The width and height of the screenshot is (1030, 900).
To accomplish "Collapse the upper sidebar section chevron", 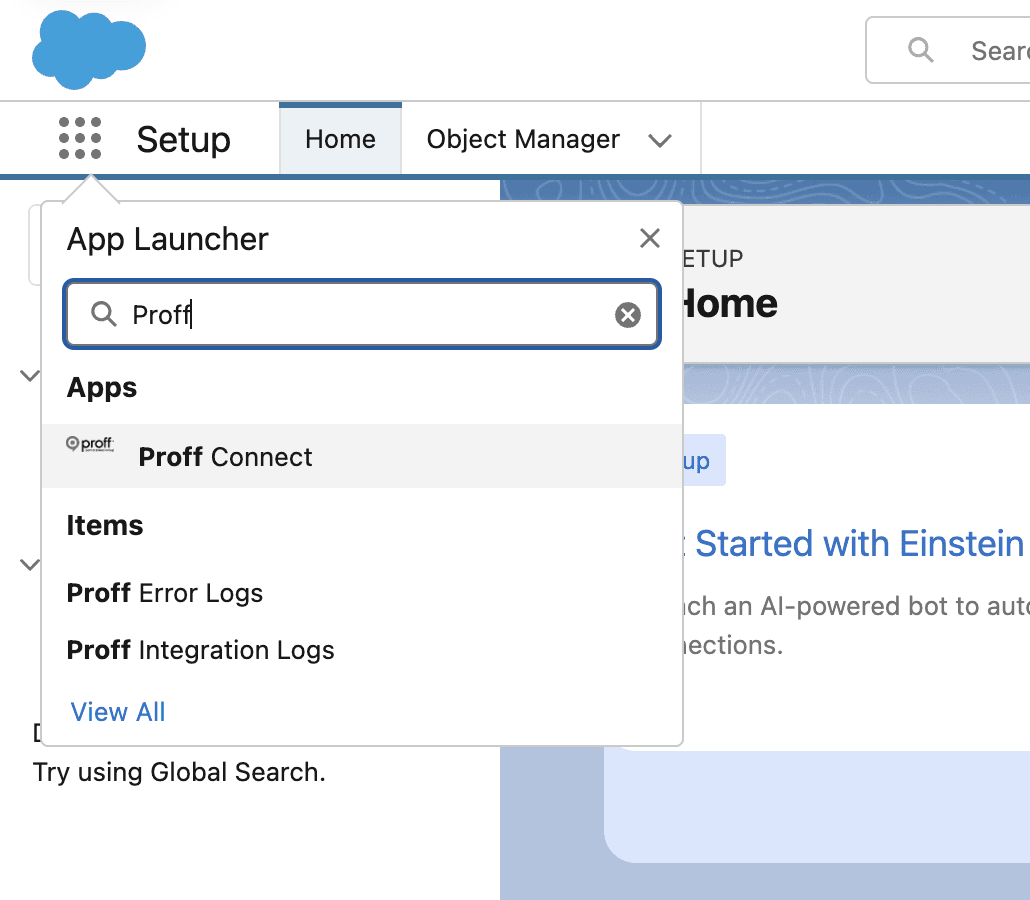I will pos(28,375).
